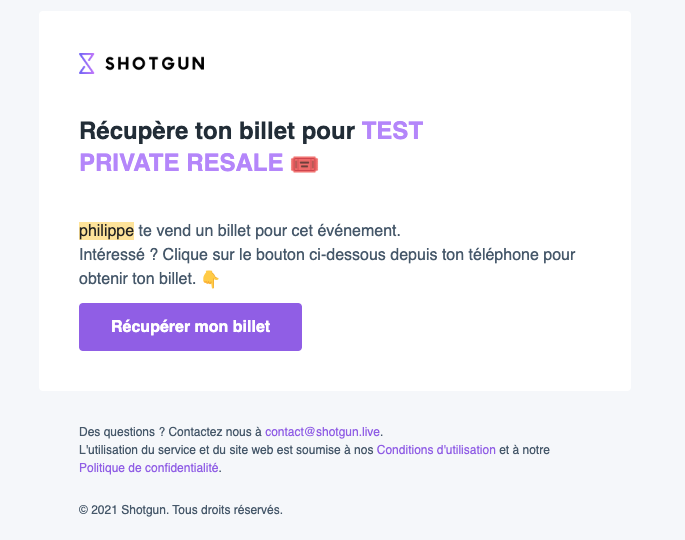This screenshot has height=540, width=685.
Task: Open the Conditions d'utilisation link
Action: (x=436, y=450)
